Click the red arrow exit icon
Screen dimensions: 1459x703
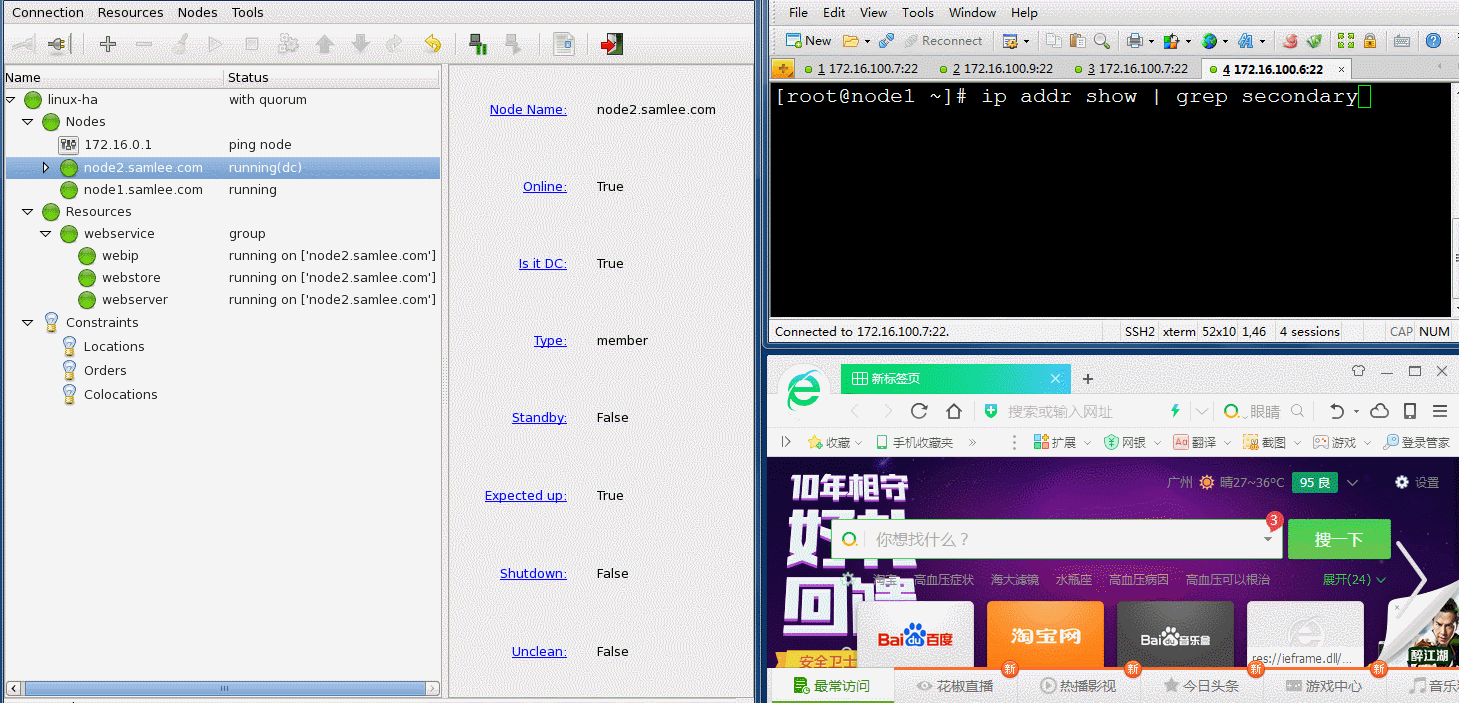[611, 44]
